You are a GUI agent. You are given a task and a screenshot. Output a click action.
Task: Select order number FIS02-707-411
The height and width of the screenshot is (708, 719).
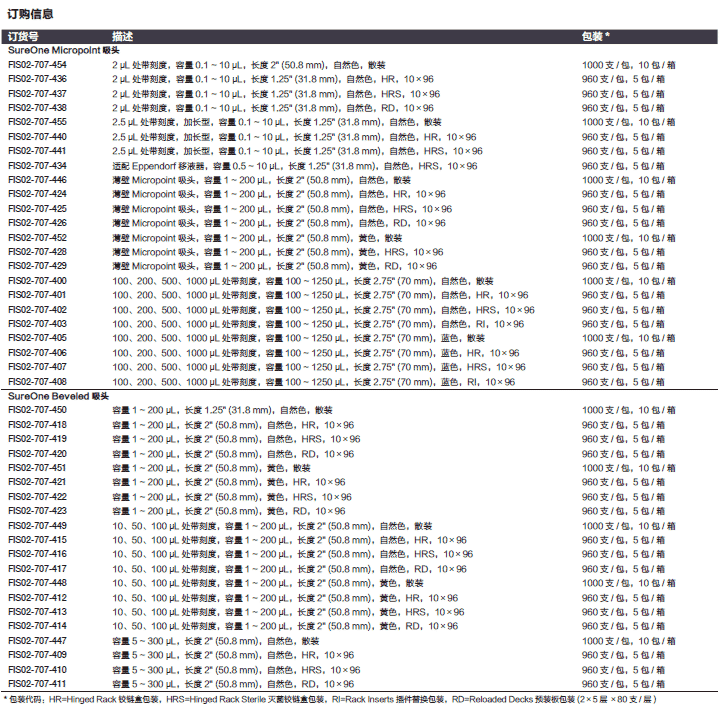[x=37, y=684]
